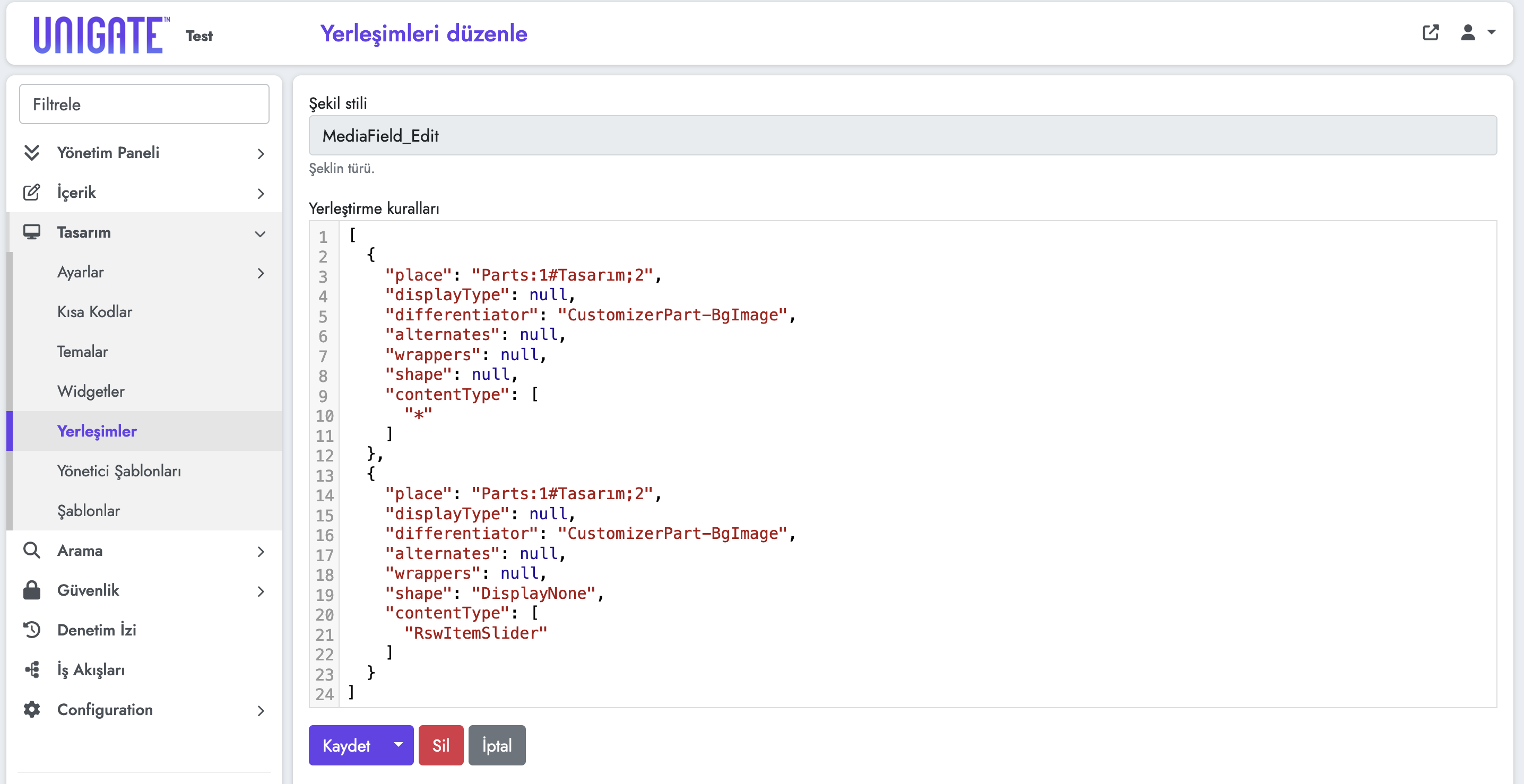Image resolution: width=1524 pixels, height=784 pixels.
Task: Click line number 24 in editor gutter
Action: pos(324,694)
